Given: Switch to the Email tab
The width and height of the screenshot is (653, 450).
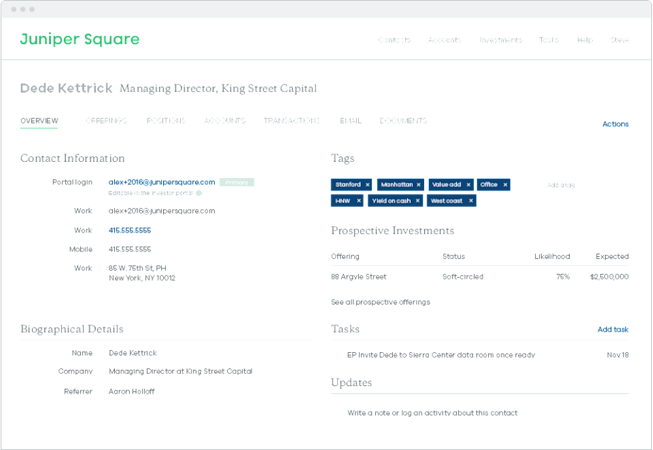Looking at the screenshot, I should point(351,121).
